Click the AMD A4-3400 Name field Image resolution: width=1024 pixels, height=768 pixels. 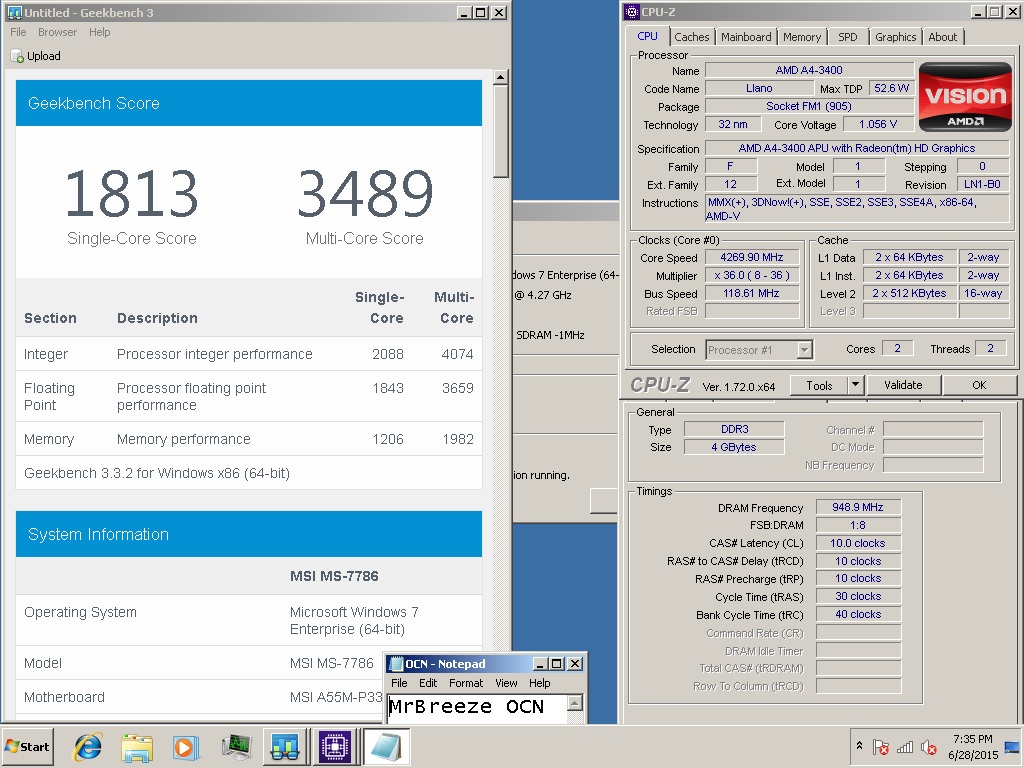(x=809, y=70)
